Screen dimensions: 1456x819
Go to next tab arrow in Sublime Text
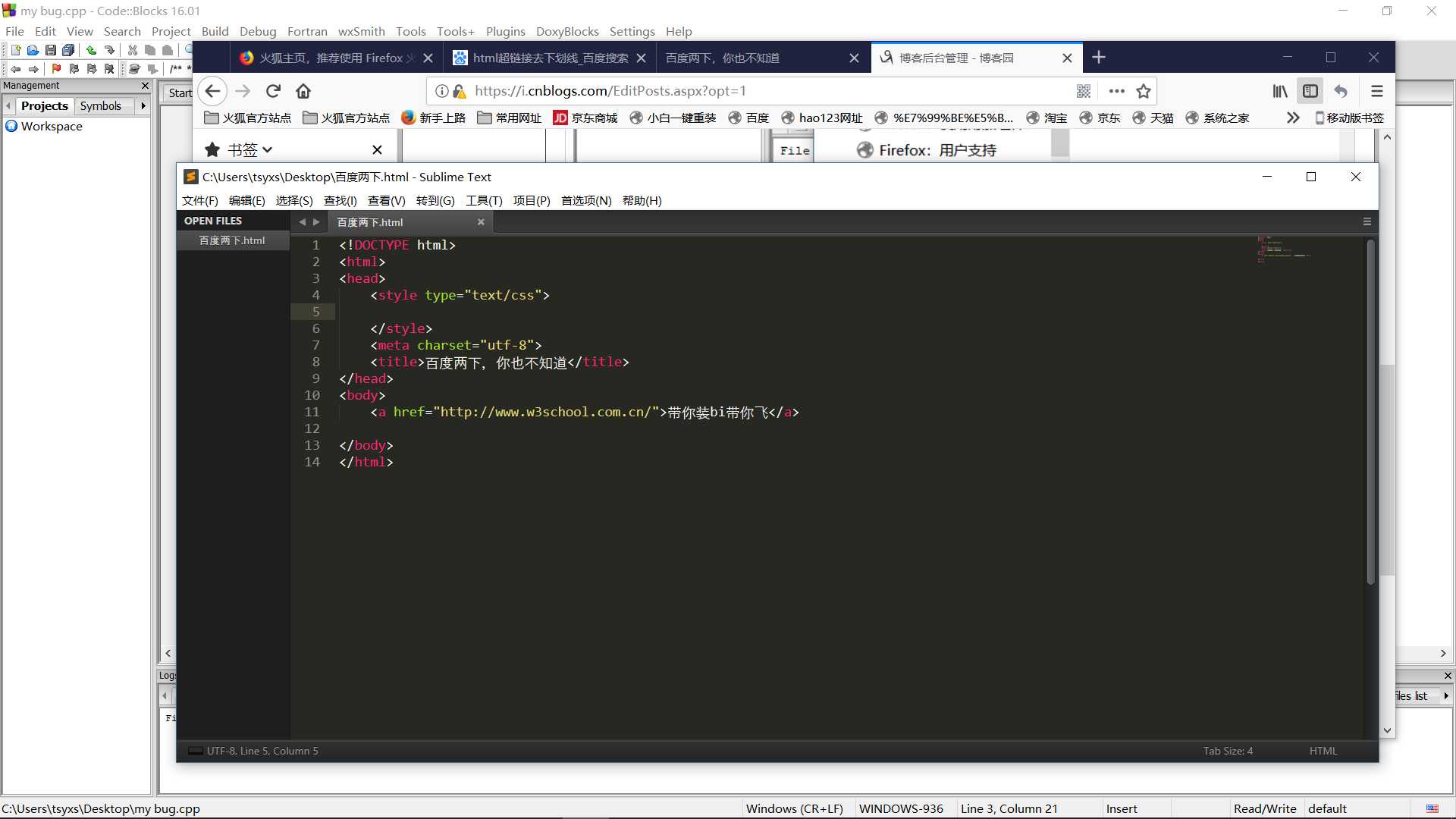pyautogui.click(x=316, y=222)
